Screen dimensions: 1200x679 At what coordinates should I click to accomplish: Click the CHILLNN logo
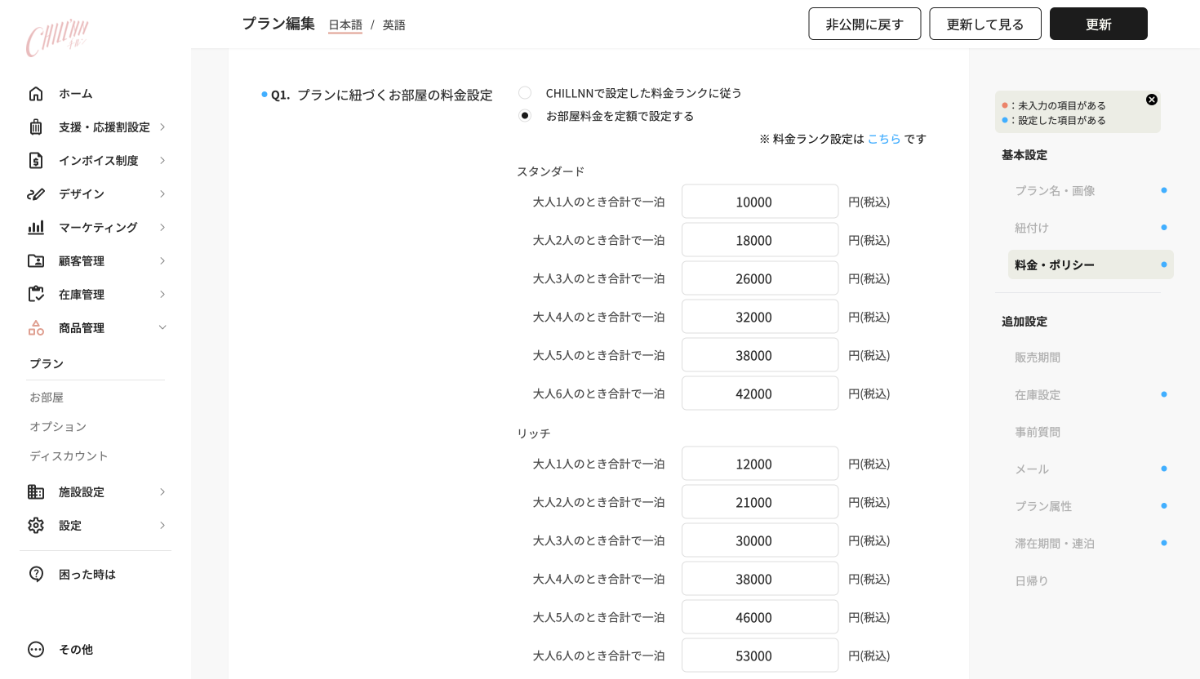click(x=57, y=36)
